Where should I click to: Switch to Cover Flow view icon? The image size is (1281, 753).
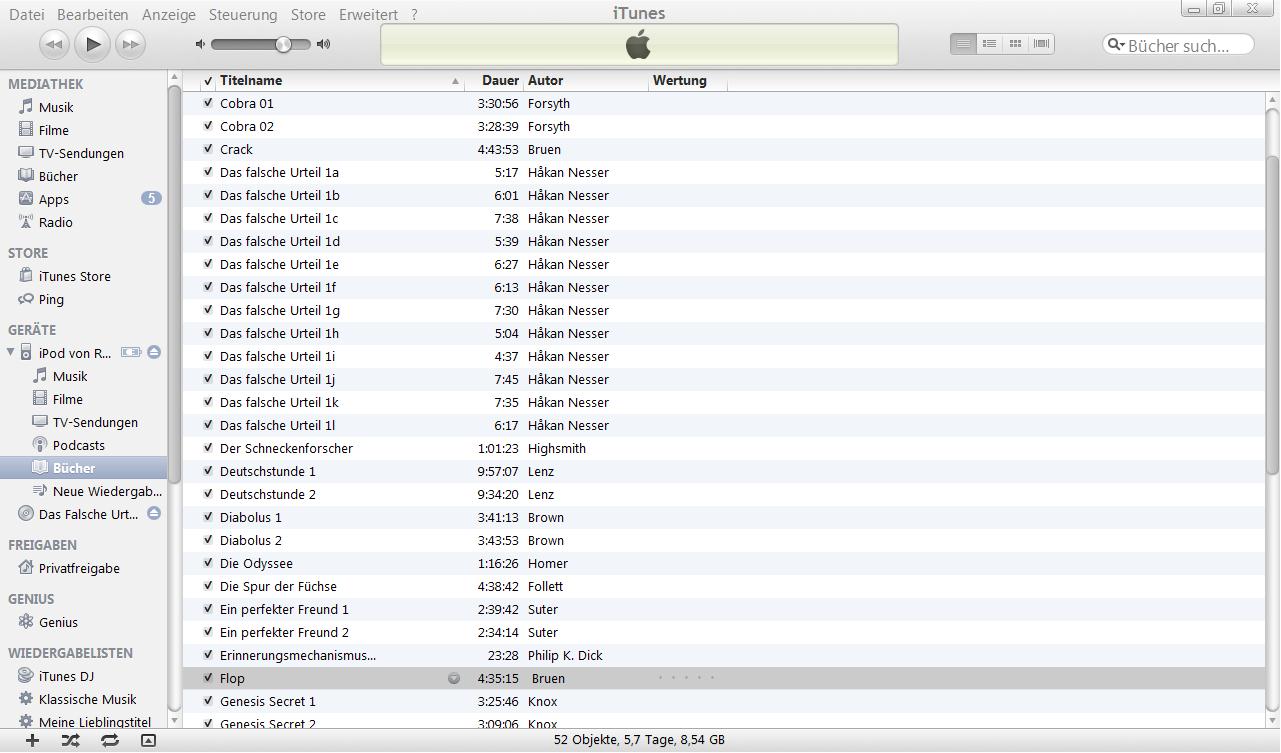point(1041,44)
